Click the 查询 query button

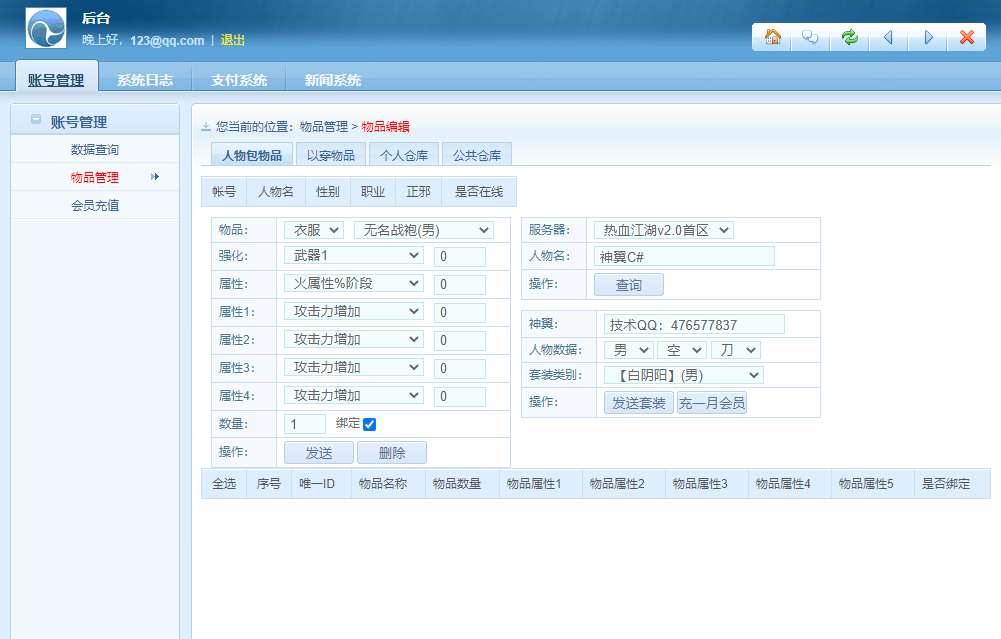pos(629,284)
